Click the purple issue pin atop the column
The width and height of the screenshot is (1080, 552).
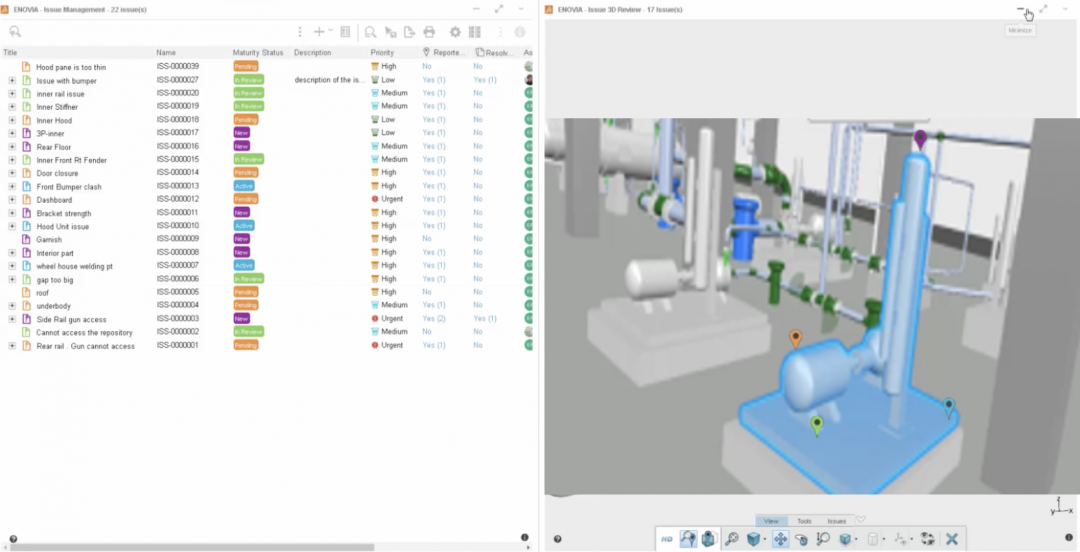[x=920, y=140]
